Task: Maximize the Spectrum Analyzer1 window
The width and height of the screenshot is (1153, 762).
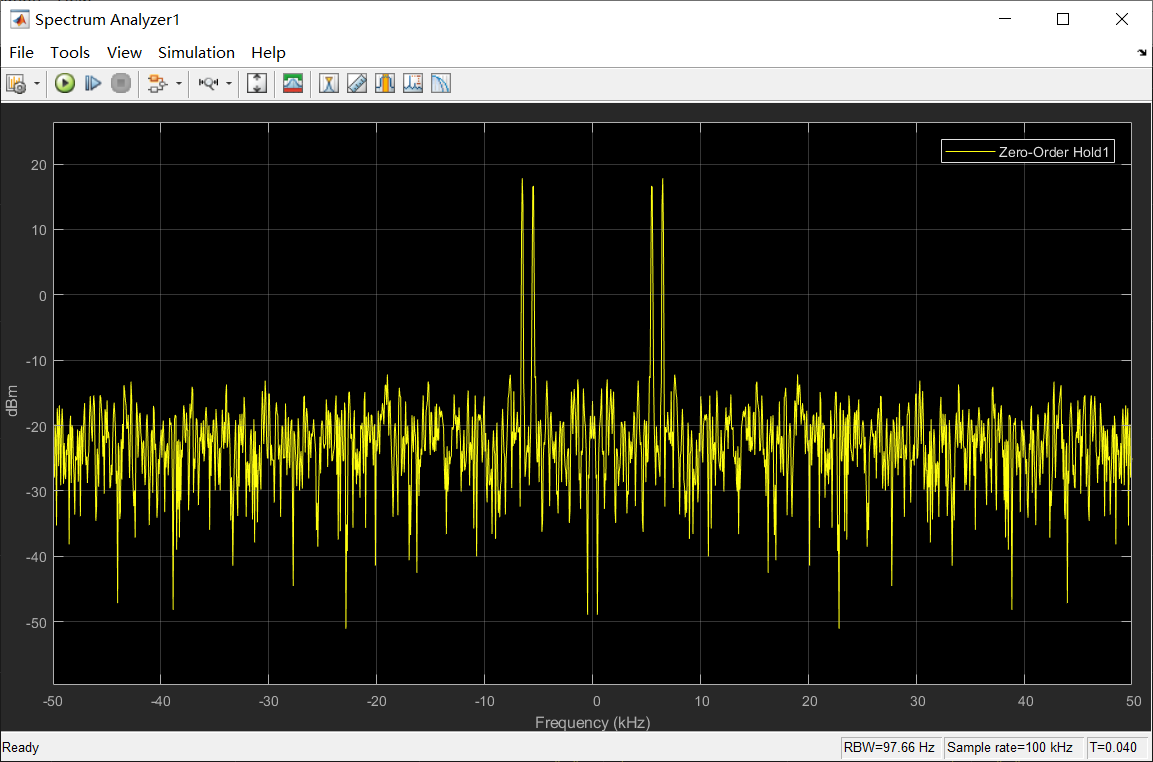Action: coord(1063,20)
